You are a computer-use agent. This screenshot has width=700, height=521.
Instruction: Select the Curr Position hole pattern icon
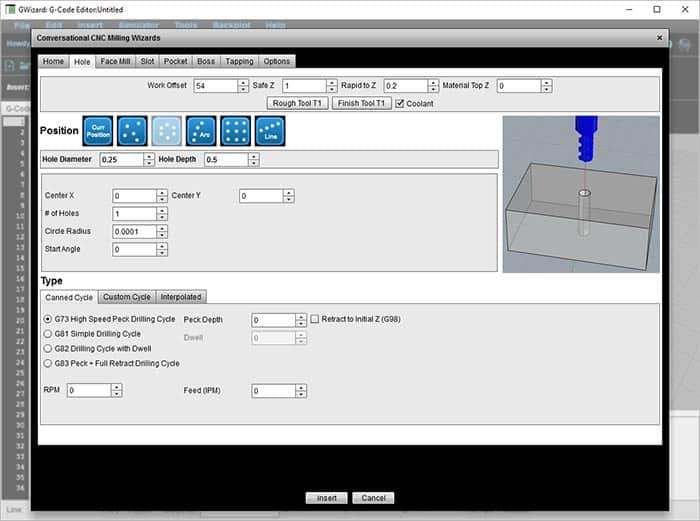click(98, 131)
